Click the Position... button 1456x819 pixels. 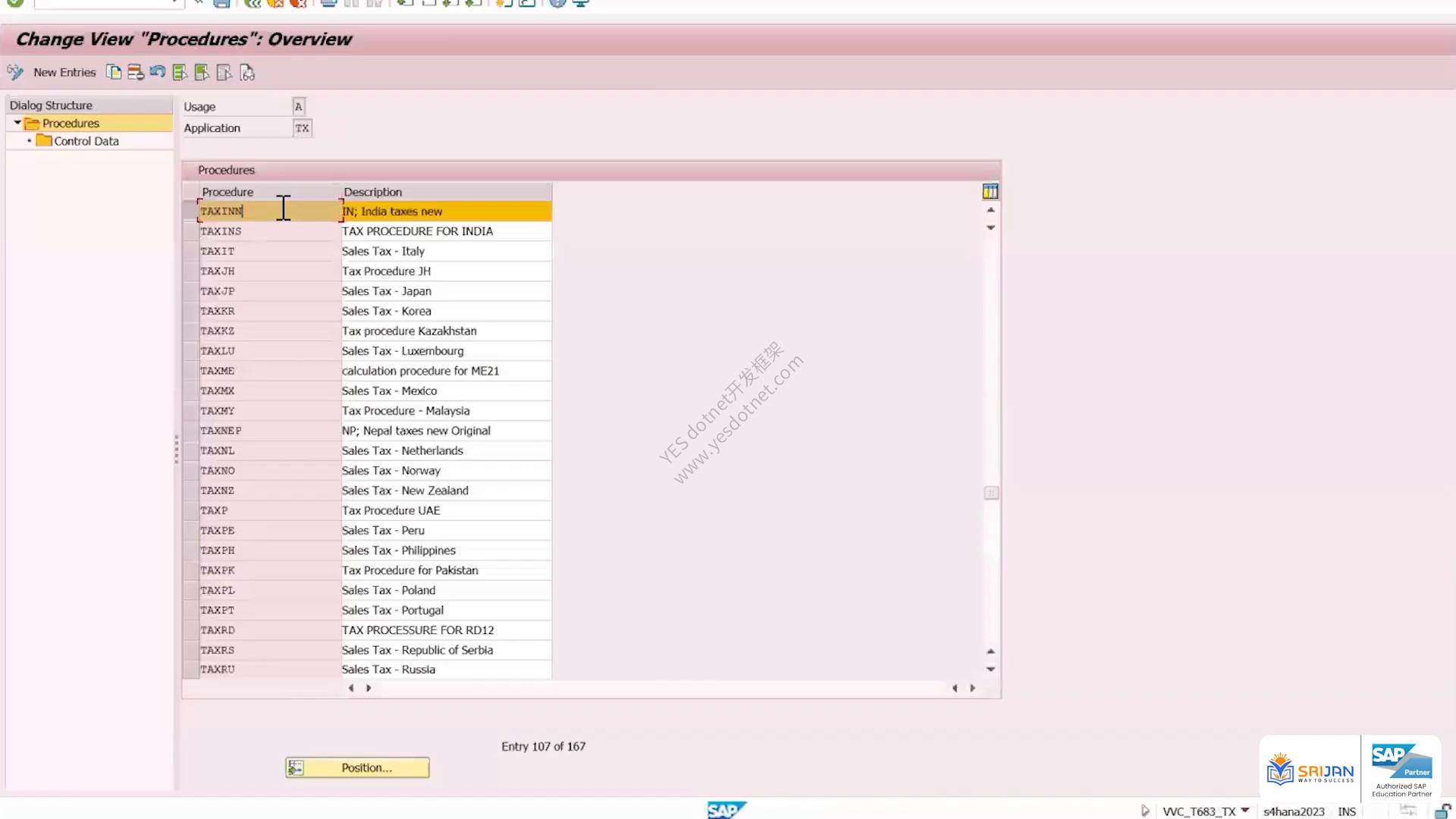click(x=357, y=767)
